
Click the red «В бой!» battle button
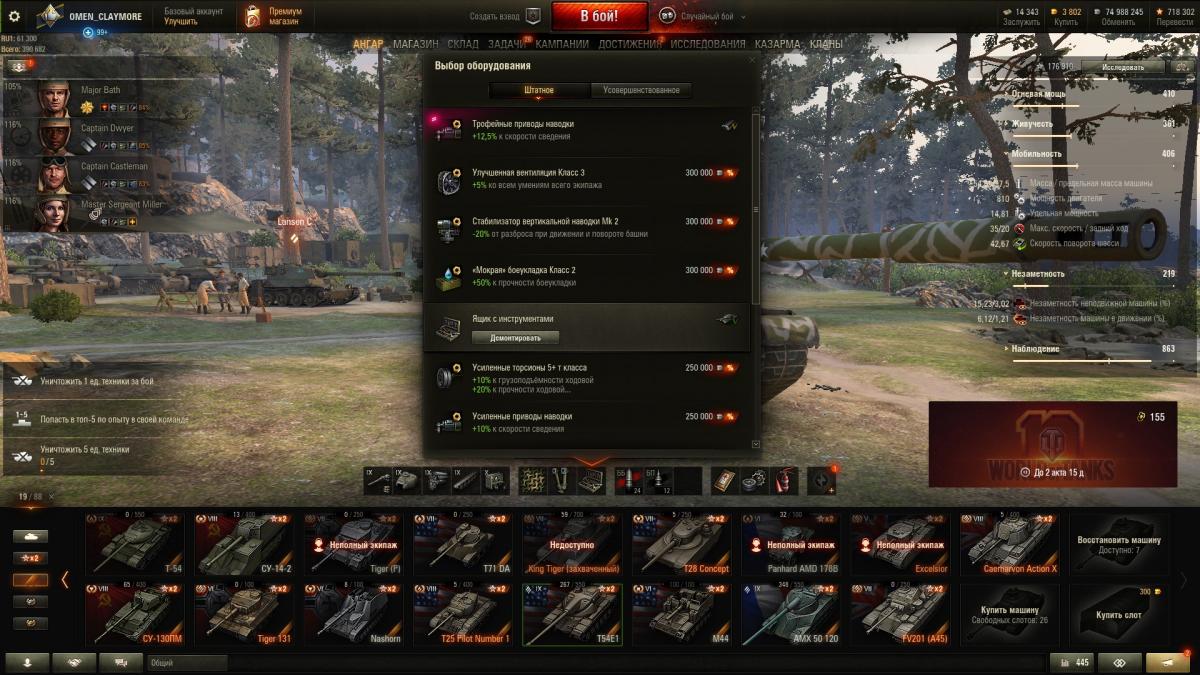click(x=600, y=16)
